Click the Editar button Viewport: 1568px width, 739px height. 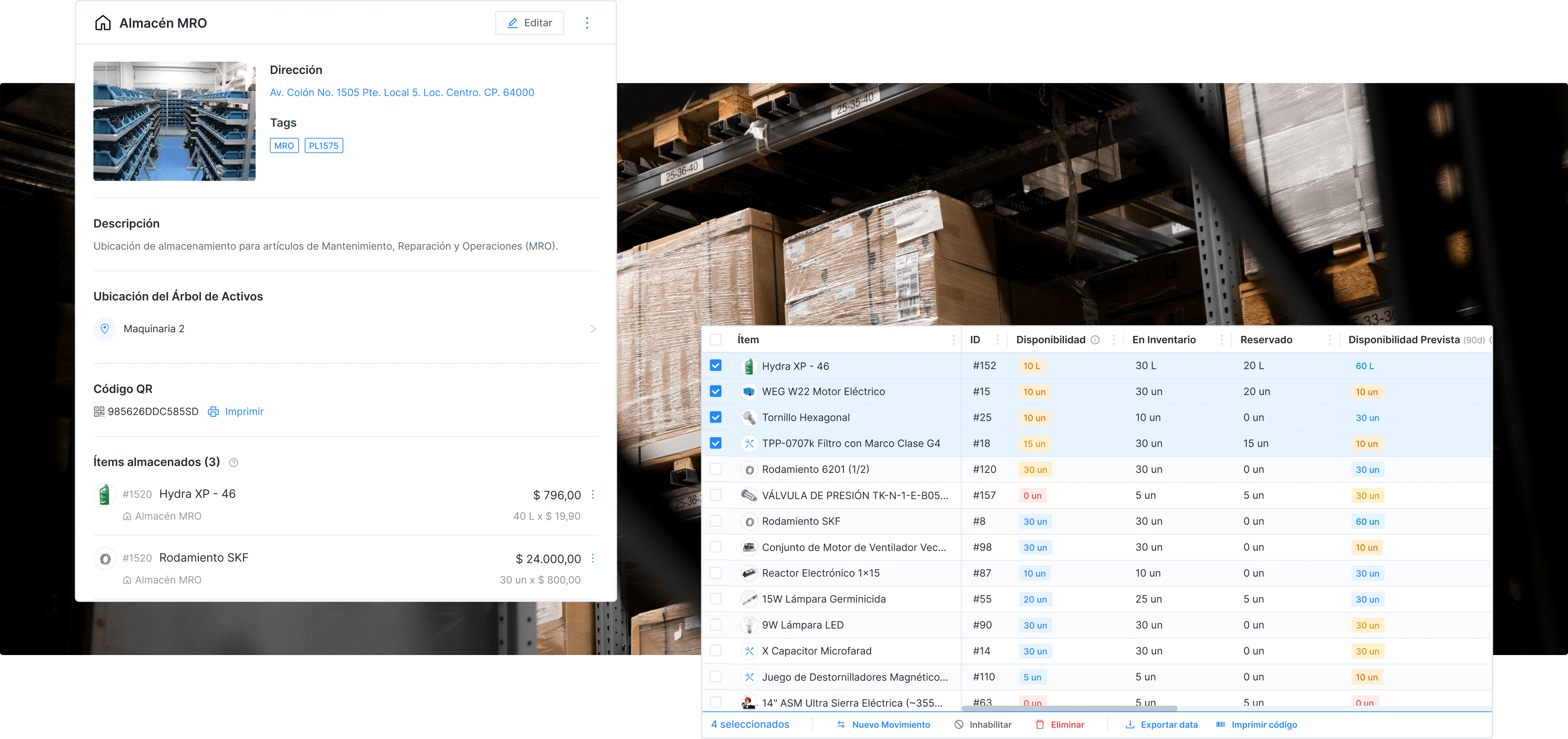tap(529, 23)
